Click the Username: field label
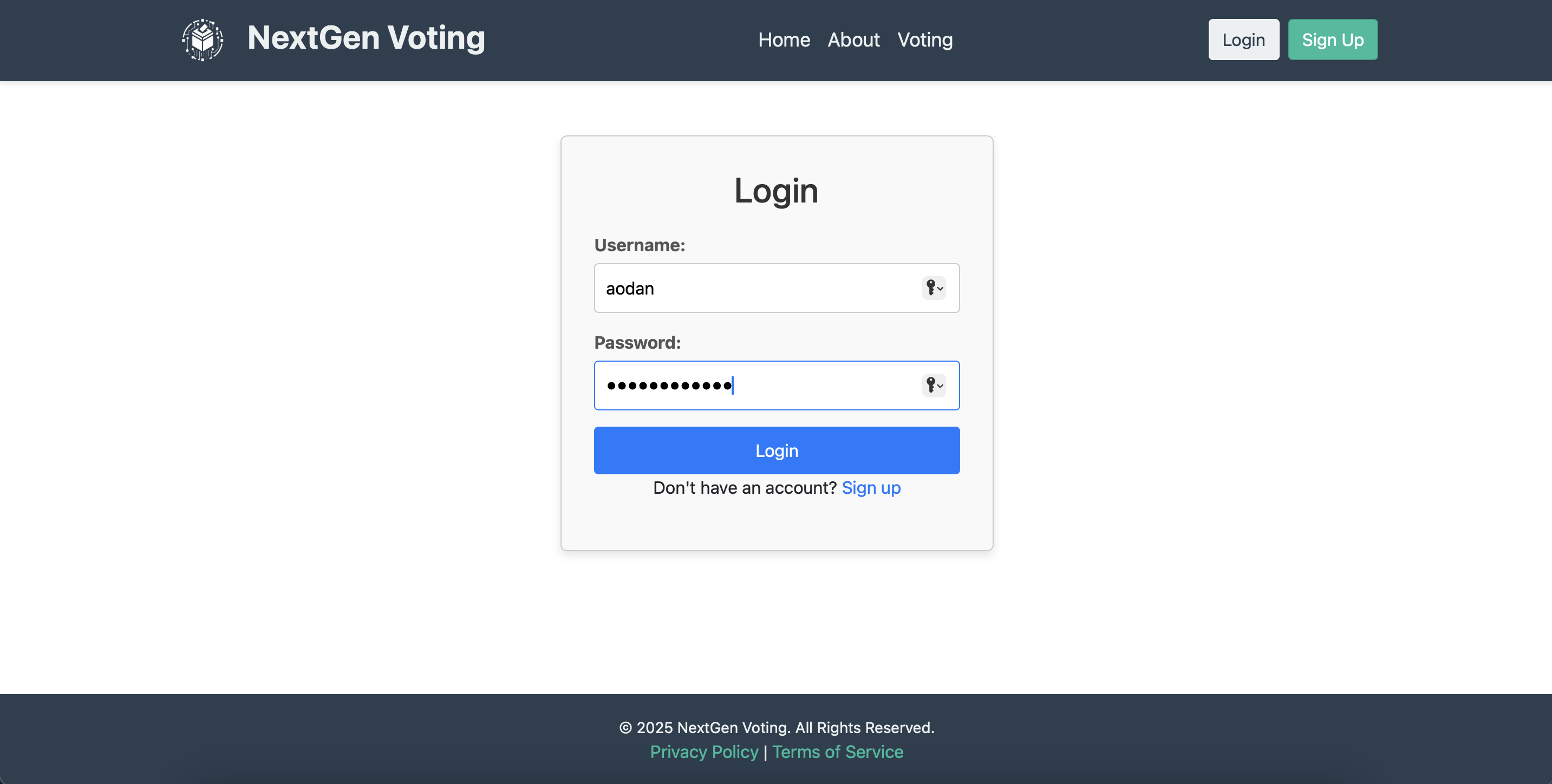 pos(639,245)
